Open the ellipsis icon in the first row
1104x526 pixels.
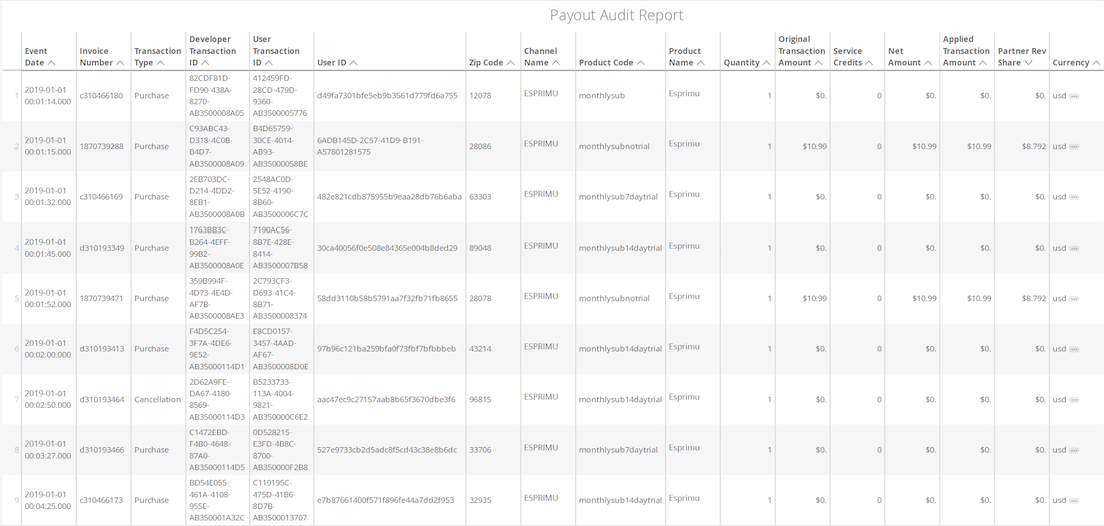click(1074, 96)
